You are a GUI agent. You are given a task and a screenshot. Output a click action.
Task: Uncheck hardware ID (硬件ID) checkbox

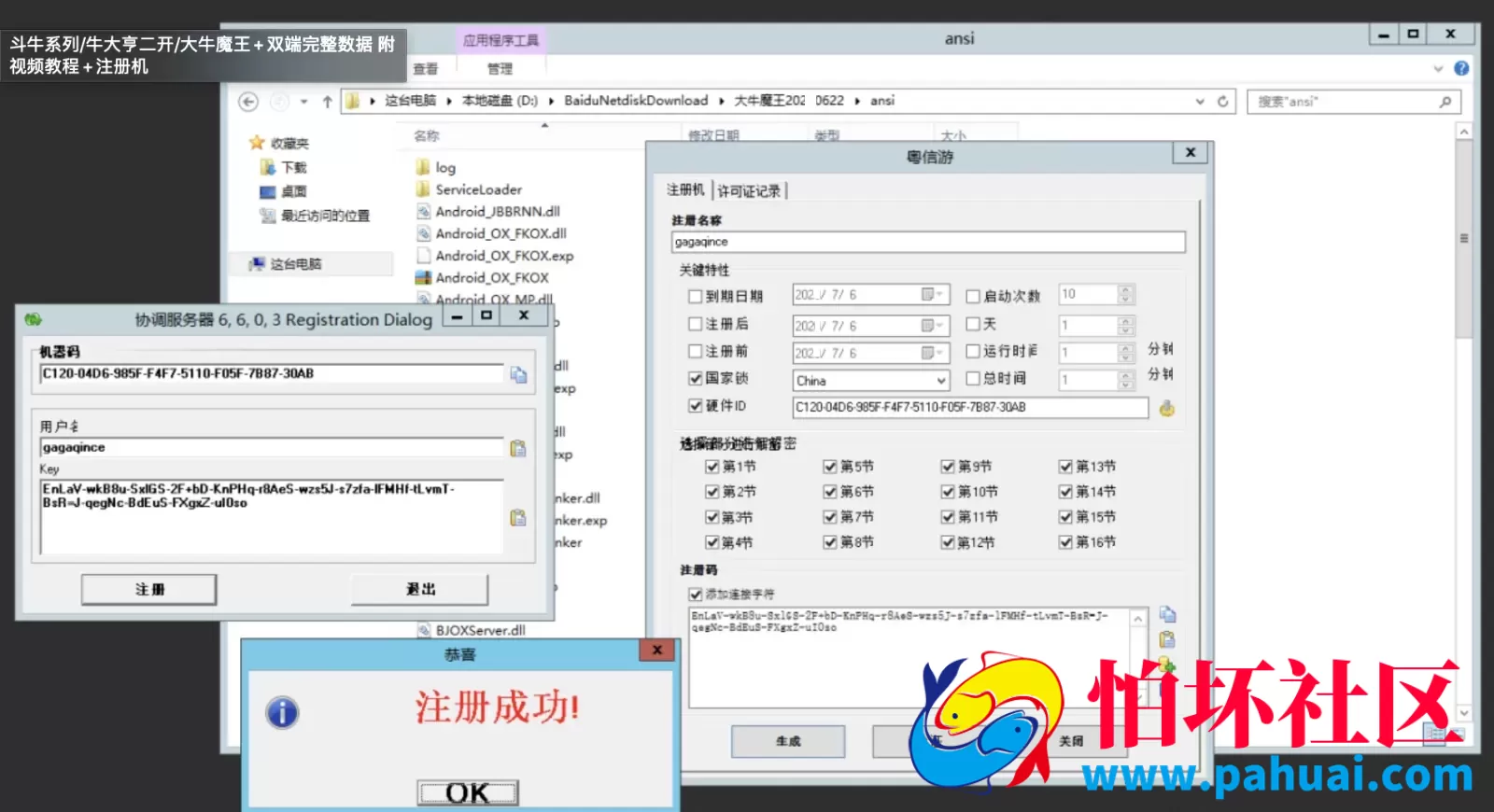tap(695, 406)
